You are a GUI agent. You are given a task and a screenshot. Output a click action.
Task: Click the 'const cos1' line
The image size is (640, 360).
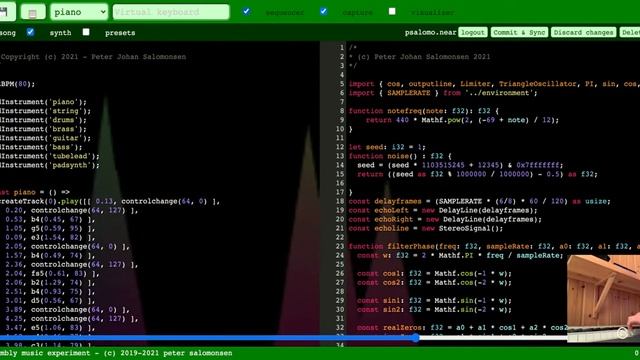pos(434,273)
